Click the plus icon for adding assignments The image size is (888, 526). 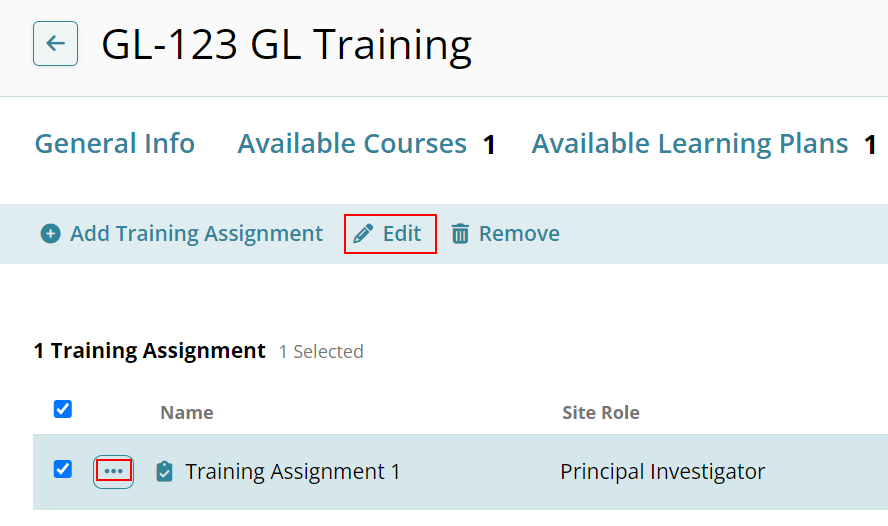50,233
